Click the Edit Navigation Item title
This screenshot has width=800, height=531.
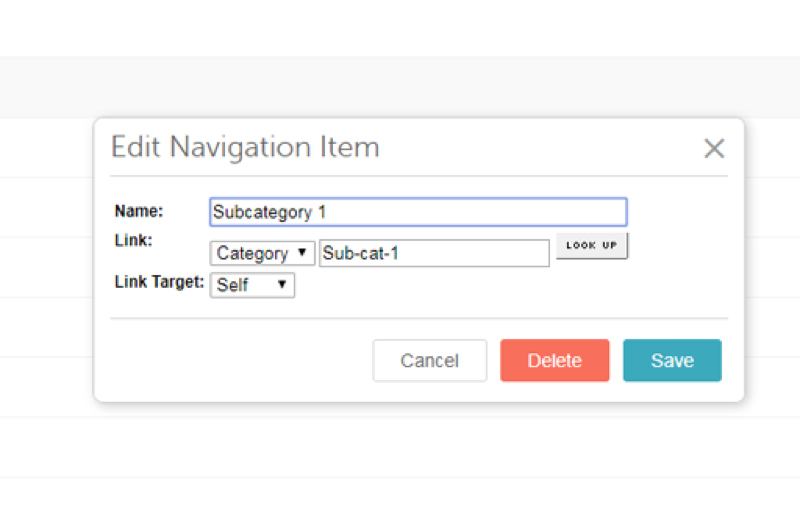point(245,147)
